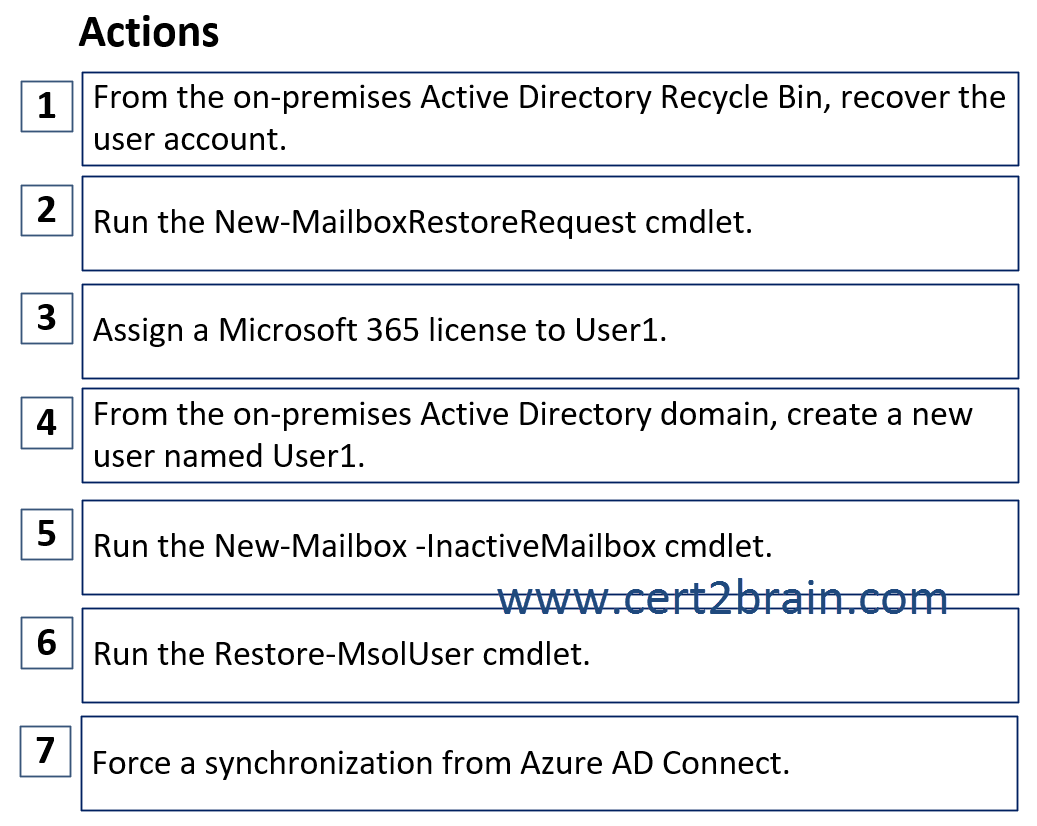The height and width of the screenshot is (826, 1037).
Task: Select the number 6 box
Action: click(47, 643)
